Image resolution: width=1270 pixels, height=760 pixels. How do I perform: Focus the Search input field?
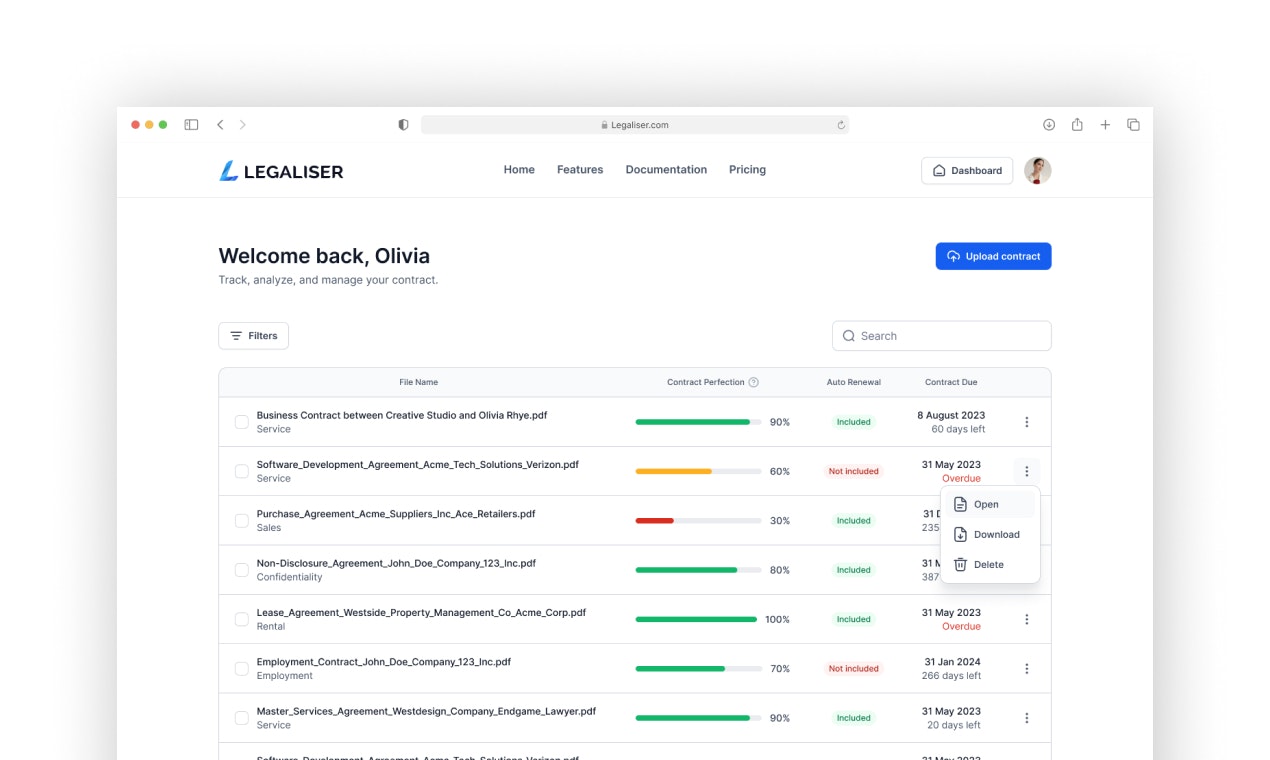click(941, 336)
